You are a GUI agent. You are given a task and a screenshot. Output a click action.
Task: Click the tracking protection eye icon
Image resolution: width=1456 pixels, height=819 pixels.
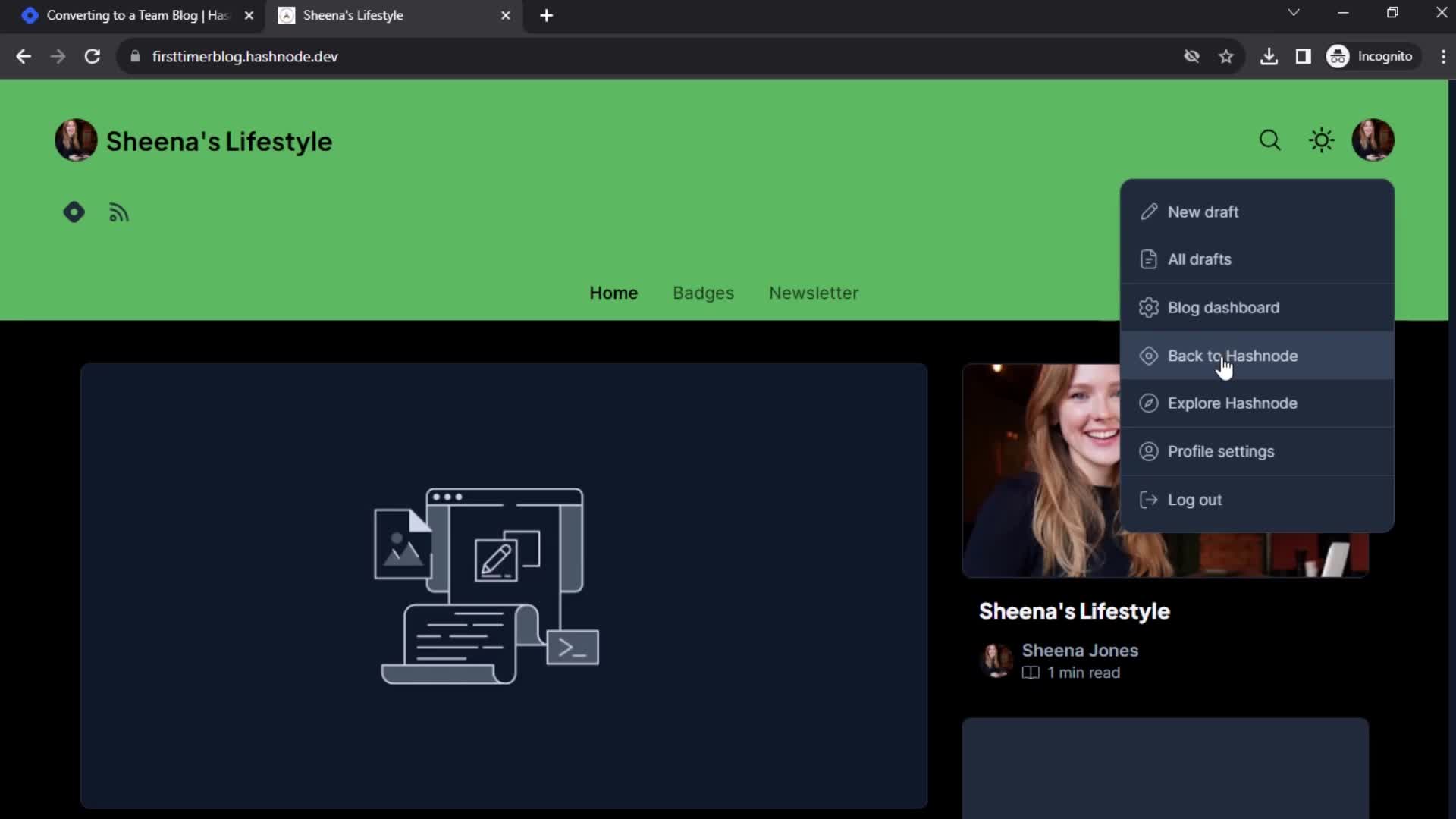click(x=1191, y=57)
